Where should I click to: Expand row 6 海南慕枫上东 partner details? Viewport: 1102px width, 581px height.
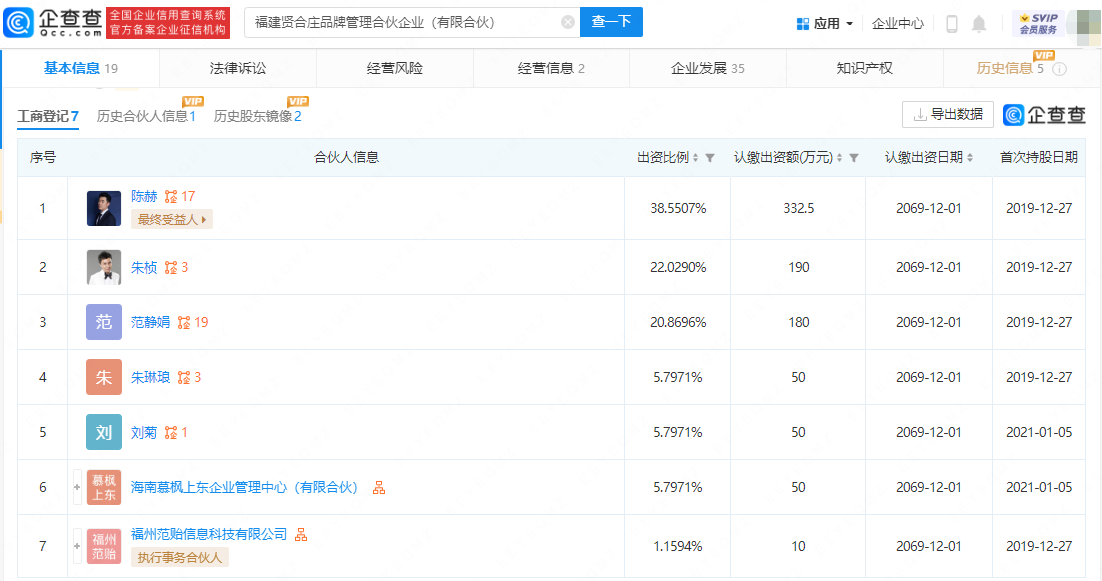click(x=77, y=487)
